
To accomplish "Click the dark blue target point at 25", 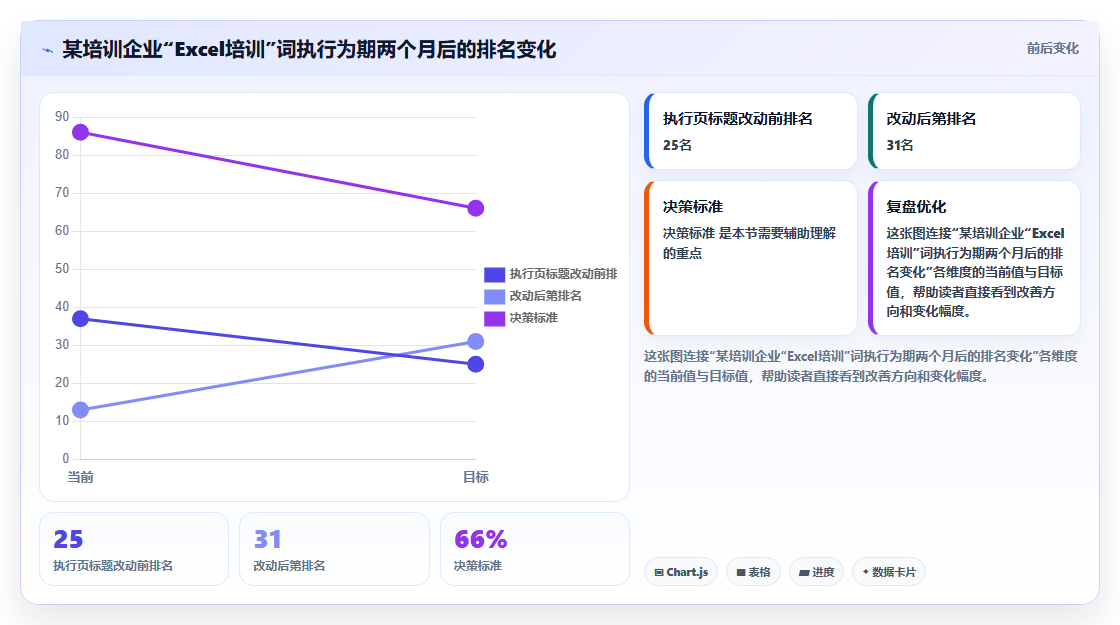I will 476,364.
